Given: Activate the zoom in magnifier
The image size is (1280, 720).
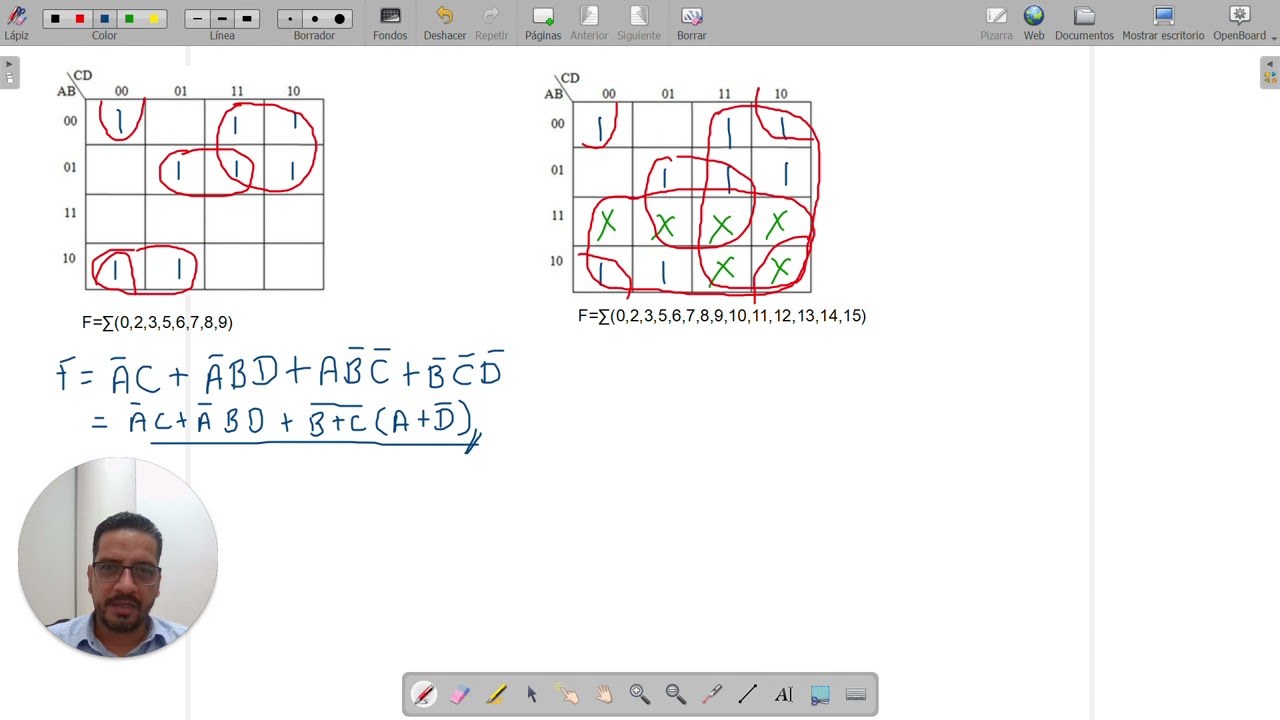Looking at the screenshot, I should pyautogui.click(x=640, y=694).
